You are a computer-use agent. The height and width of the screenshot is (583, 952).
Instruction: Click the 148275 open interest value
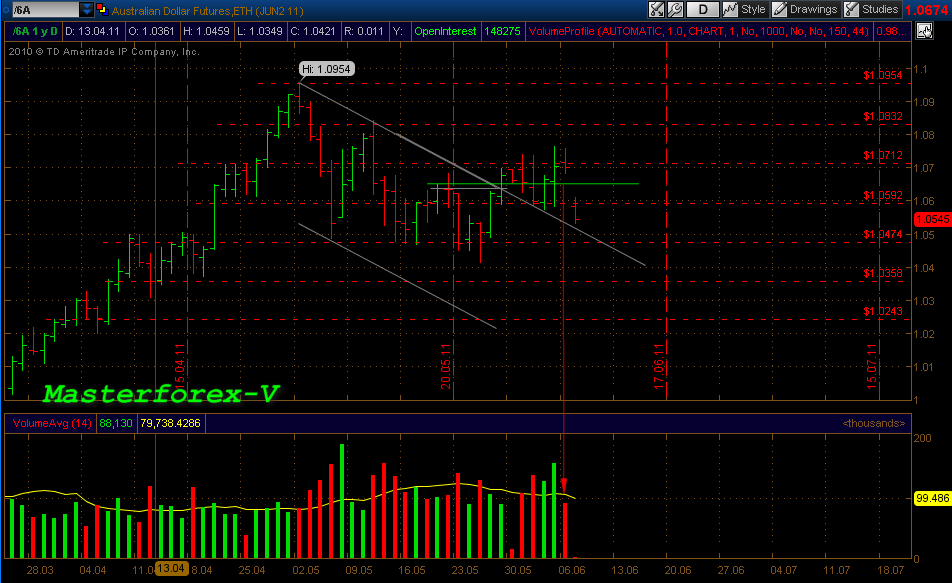tap(502, 31)
